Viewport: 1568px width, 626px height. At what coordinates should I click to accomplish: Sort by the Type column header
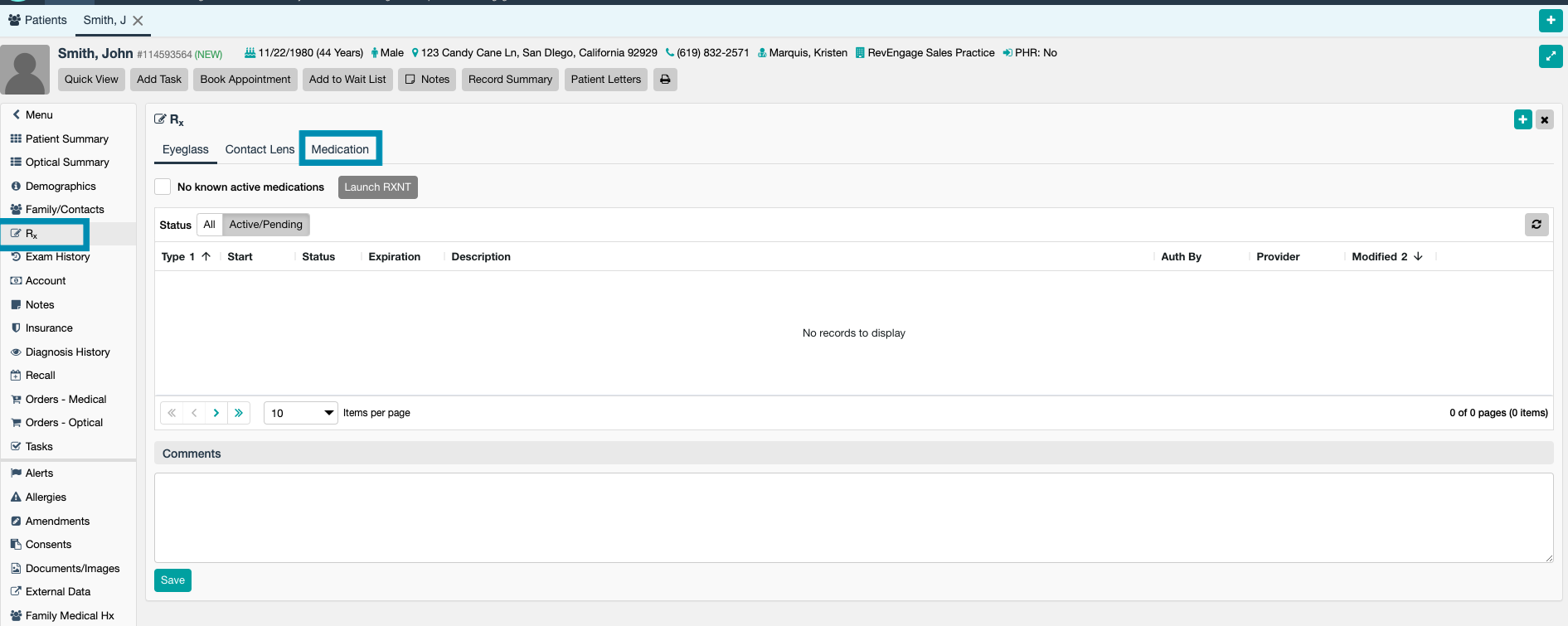click(x=173, y=257)
